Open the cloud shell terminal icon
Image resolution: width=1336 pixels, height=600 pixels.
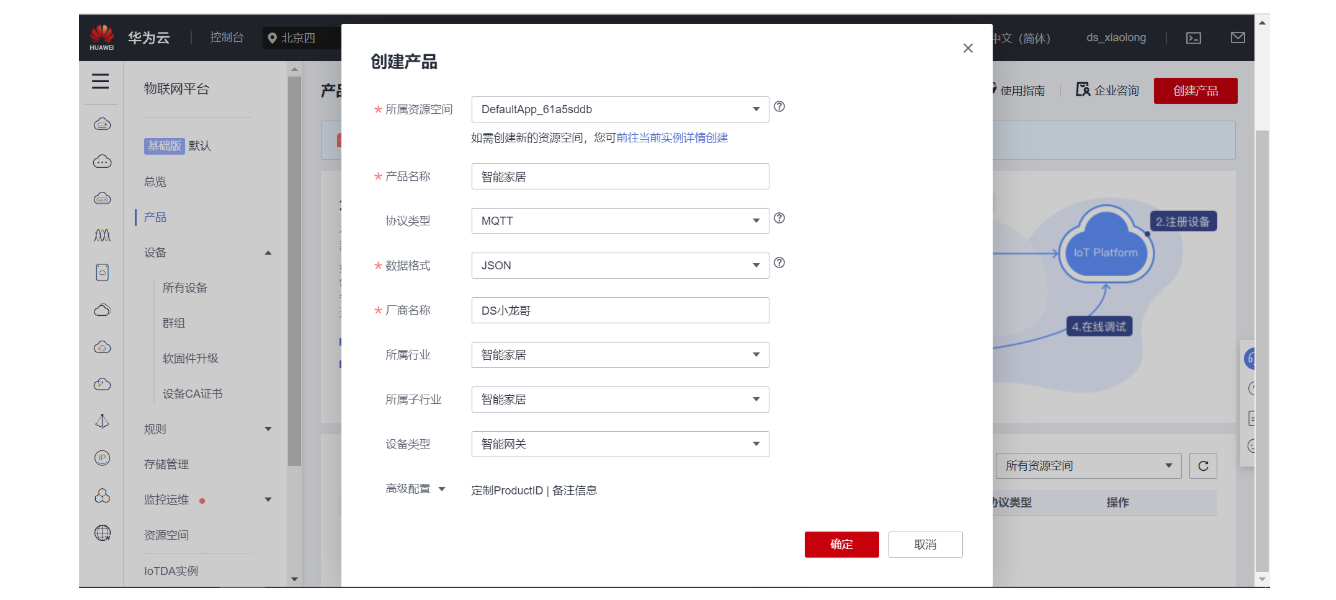pos(1193,38)
